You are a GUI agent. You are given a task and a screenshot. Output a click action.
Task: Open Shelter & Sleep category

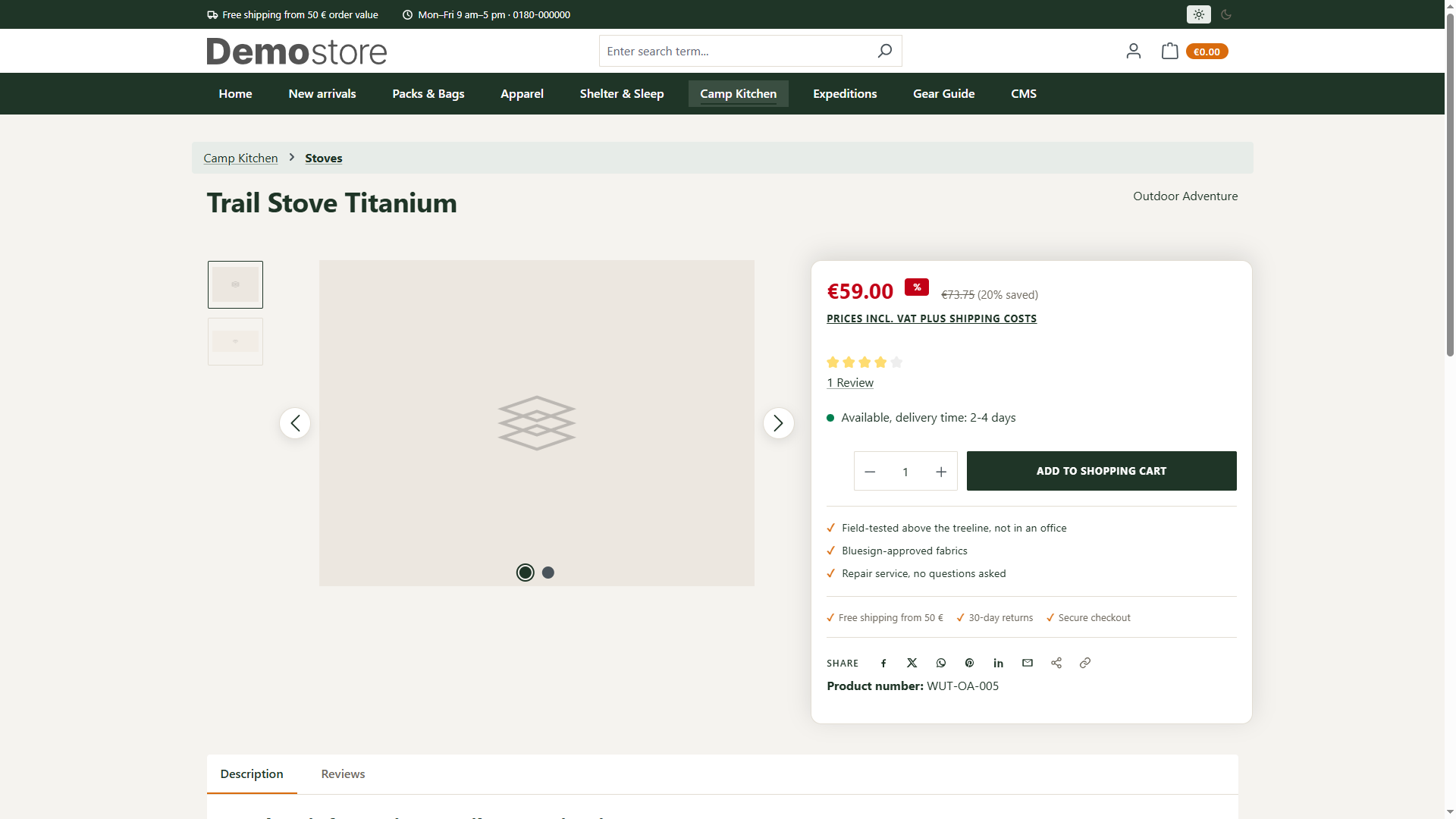pos(622,93)
